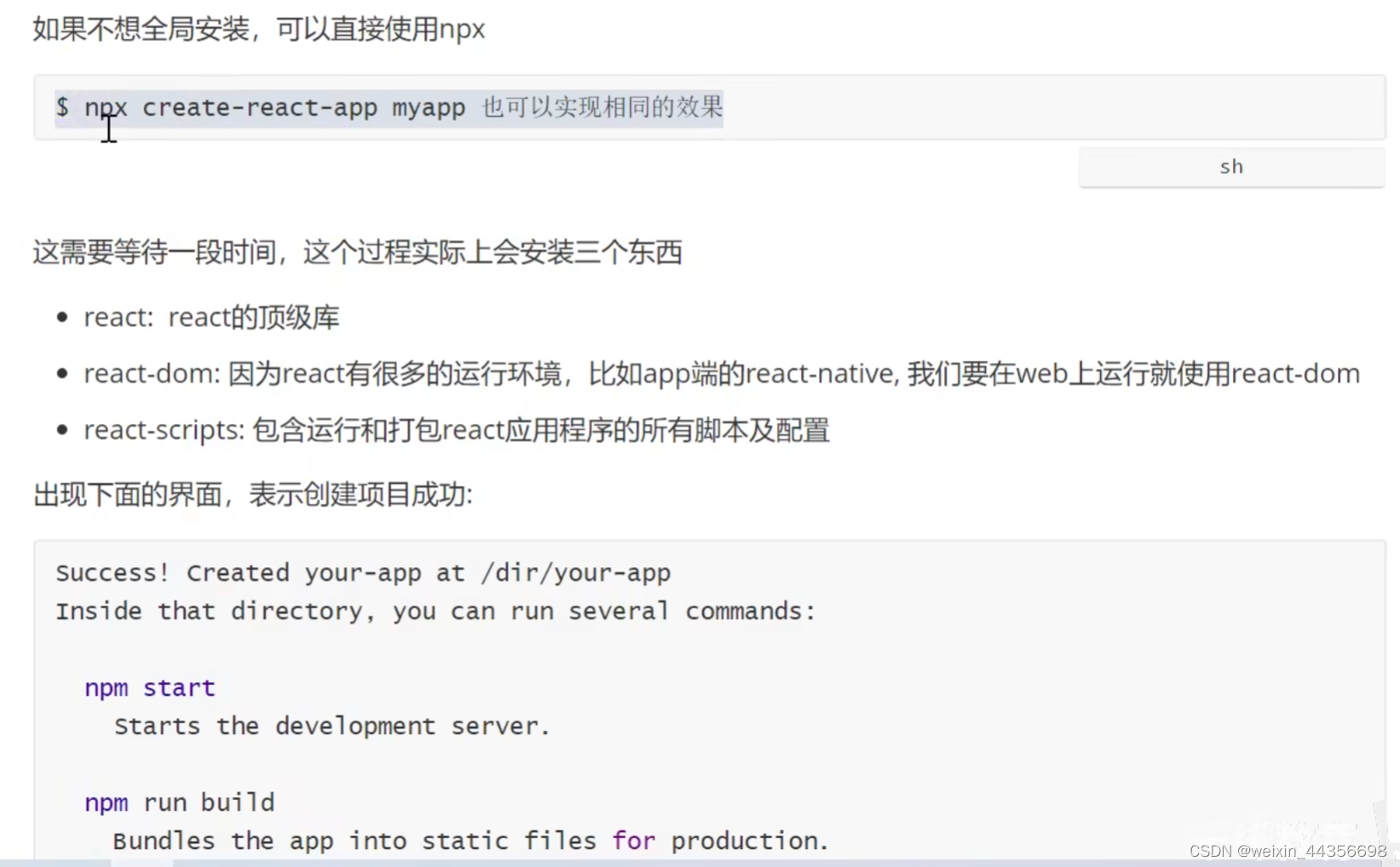Click the 'npm run build' command
This screenshot has height=867, width=1400.
click(x=179, y=803)
